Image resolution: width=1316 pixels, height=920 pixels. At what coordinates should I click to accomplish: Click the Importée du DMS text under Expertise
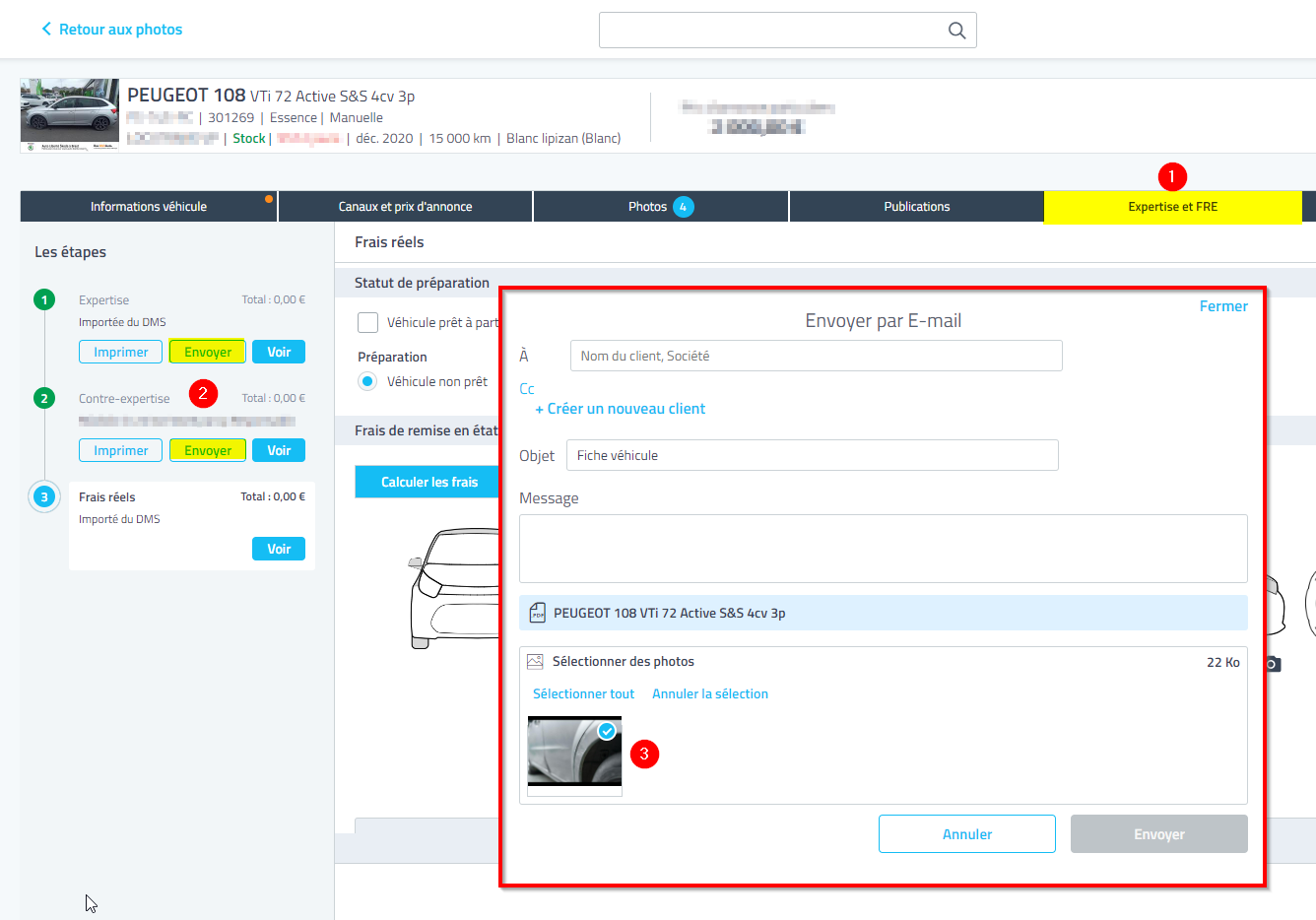coord(122,322)
